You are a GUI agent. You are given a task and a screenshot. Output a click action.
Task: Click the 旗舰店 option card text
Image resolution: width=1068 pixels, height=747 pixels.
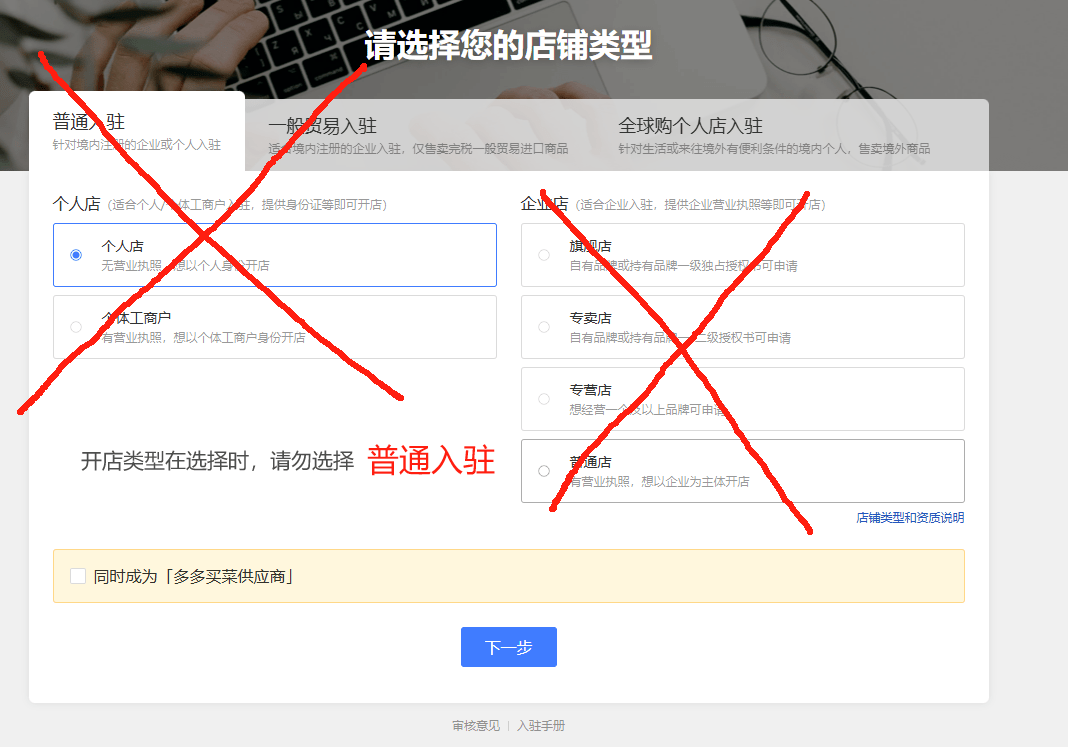(591, 246)
